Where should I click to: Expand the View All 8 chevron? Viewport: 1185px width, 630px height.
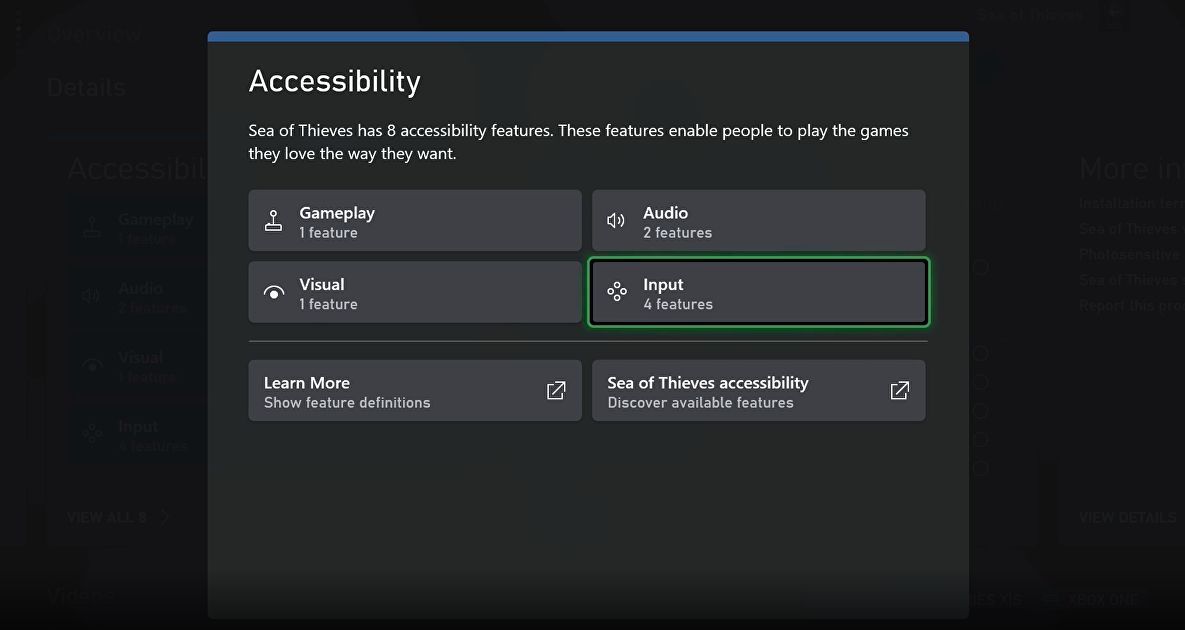tap(165, 517)
